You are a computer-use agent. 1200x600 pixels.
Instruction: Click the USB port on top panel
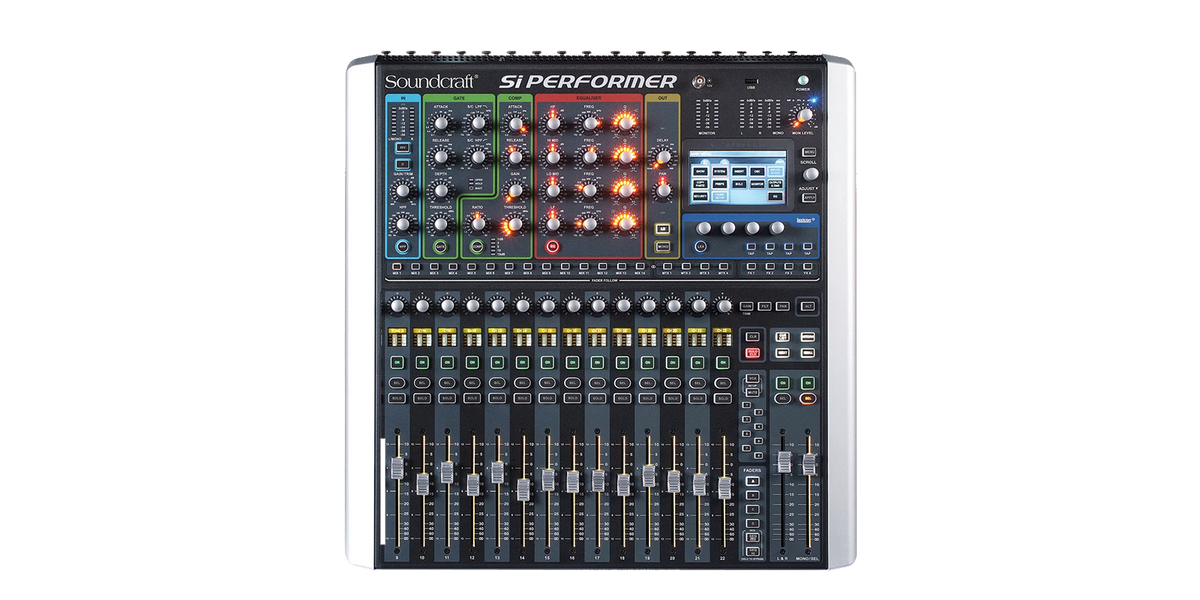tap(751, 81)
